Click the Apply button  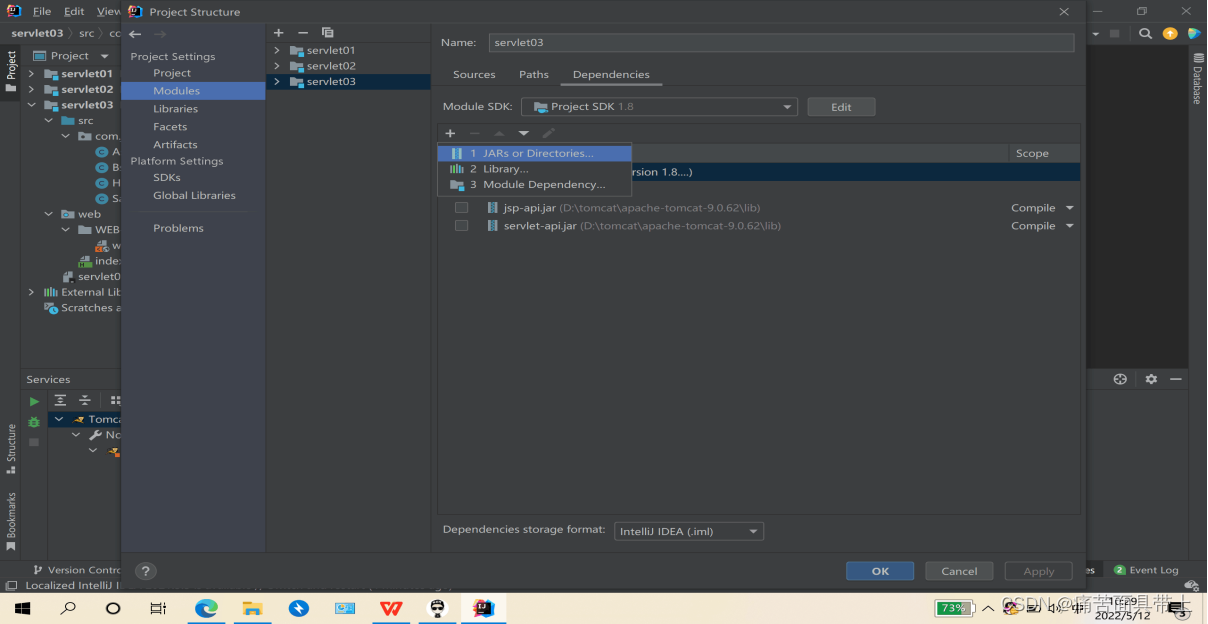1039,571
